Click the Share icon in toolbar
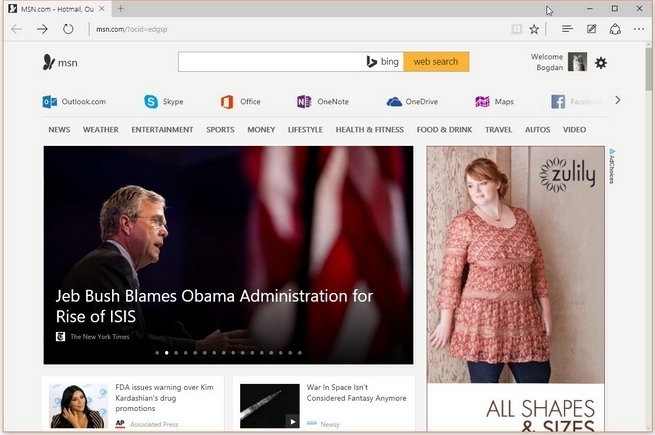 tap(615, 29)
